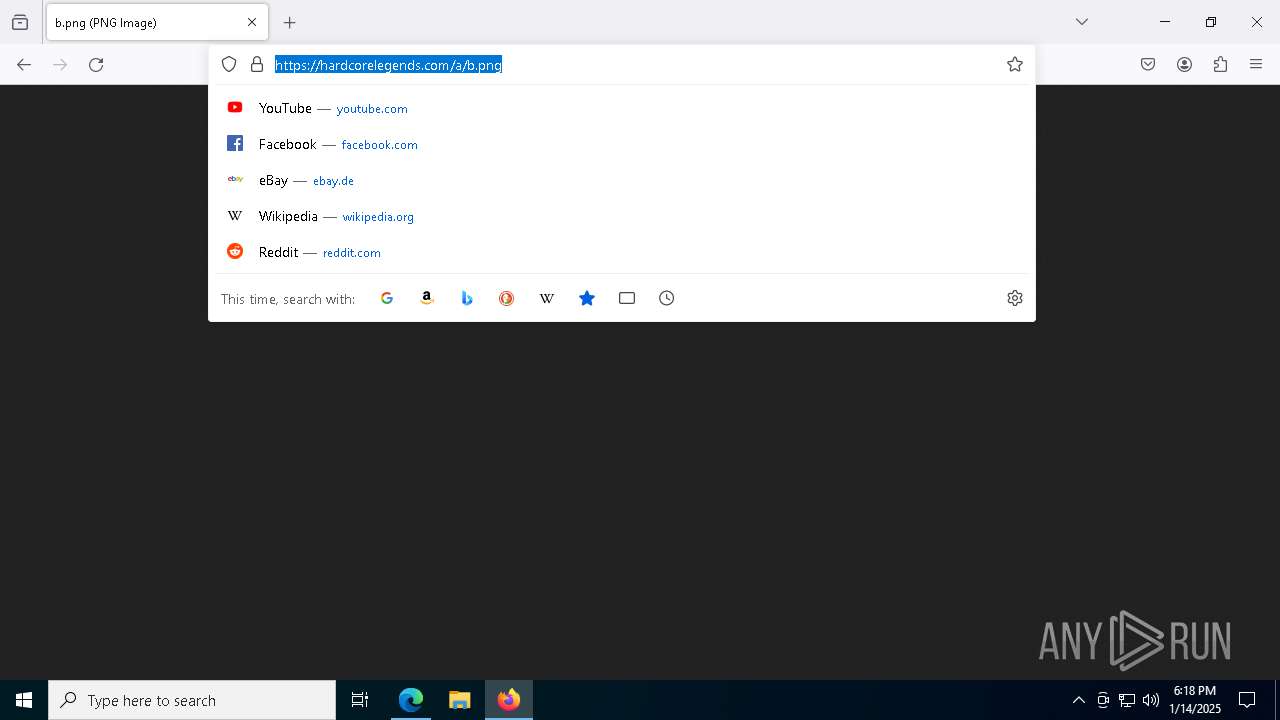Go back one page
The width and height of the screenshot is (1280, 720).
(24, 65)
